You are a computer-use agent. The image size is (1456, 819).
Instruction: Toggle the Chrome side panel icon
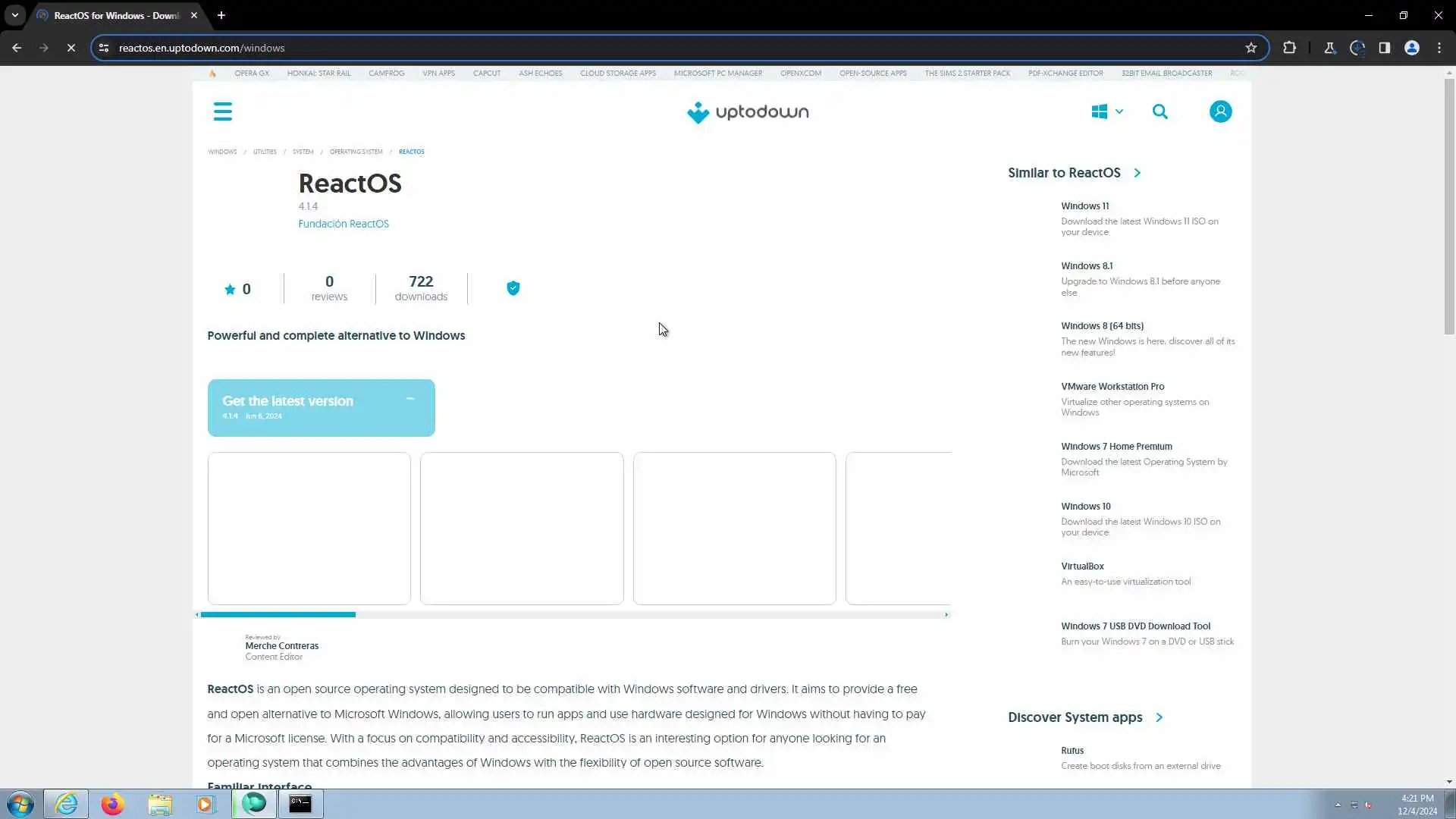(1384, 48)
